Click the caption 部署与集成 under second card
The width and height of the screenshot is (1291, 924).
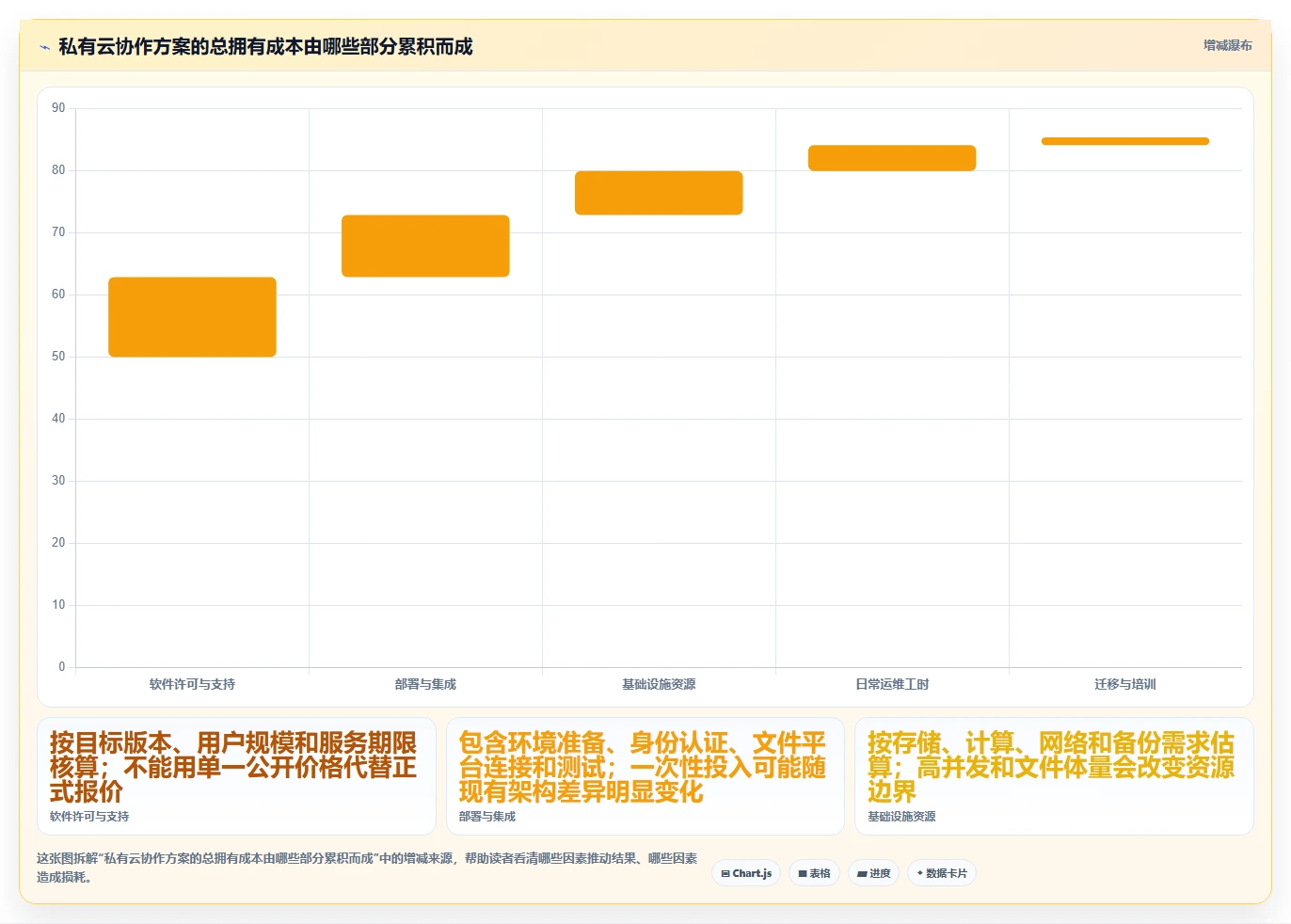click(487, 817)
